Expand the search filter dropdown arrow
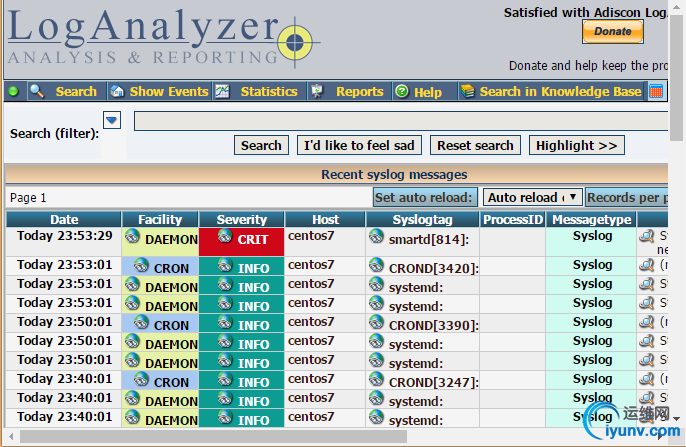The width and height of the screenshot is (686, 447). click(x=112, y=121)
